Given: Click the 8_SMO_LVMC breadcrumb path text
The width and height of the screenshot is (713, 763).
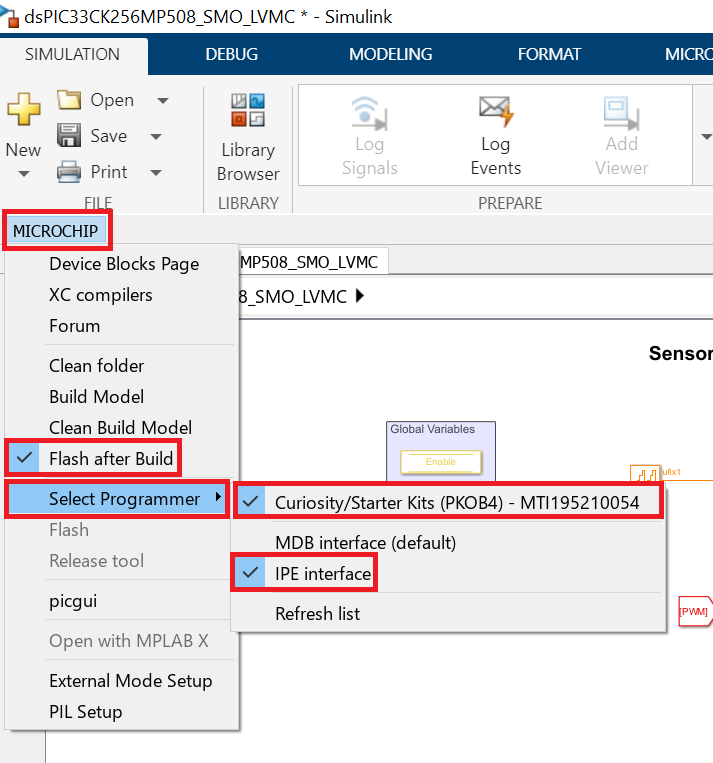Looking at the screenshot, I should (x=293, y=296).
